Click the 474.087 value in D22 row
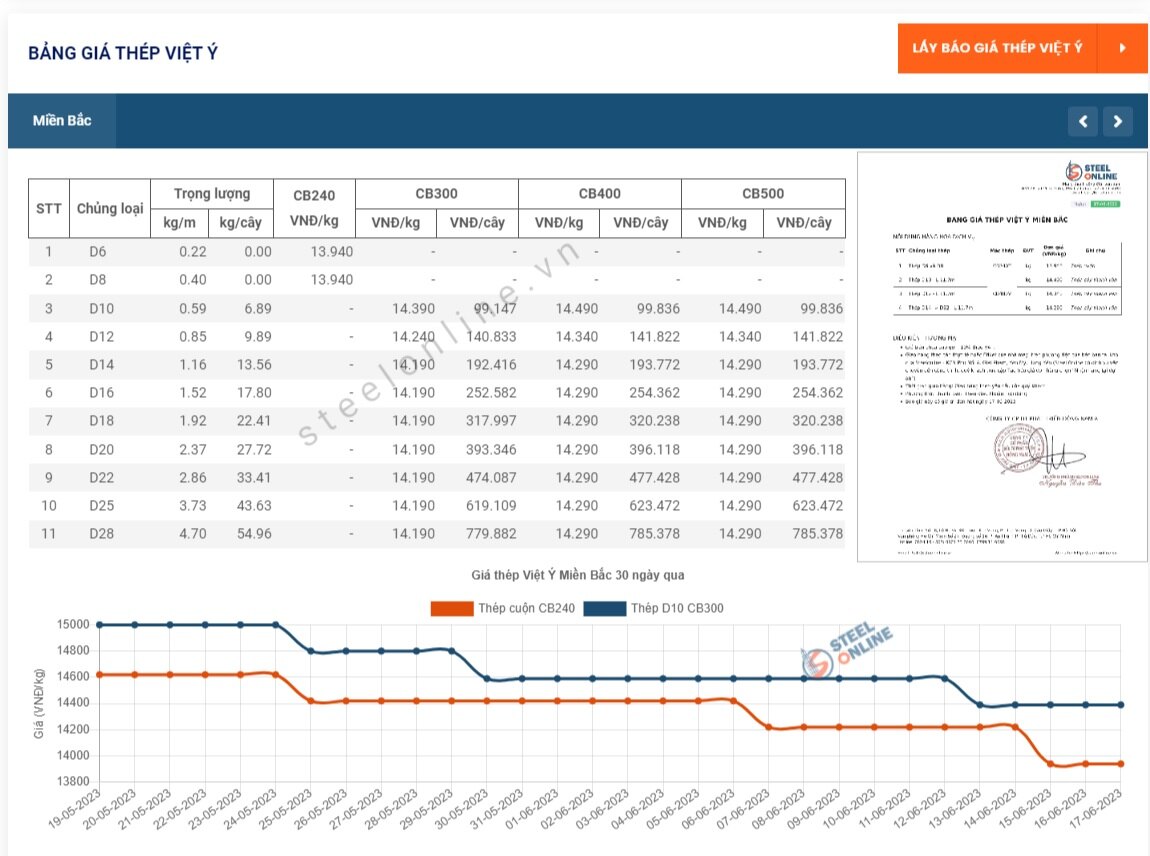 491,478
